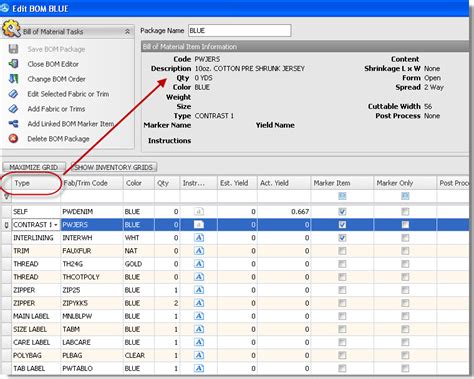Open instructions icon in MNLBLPW row
The image size is (474, 379).
[x=199, y=316]
